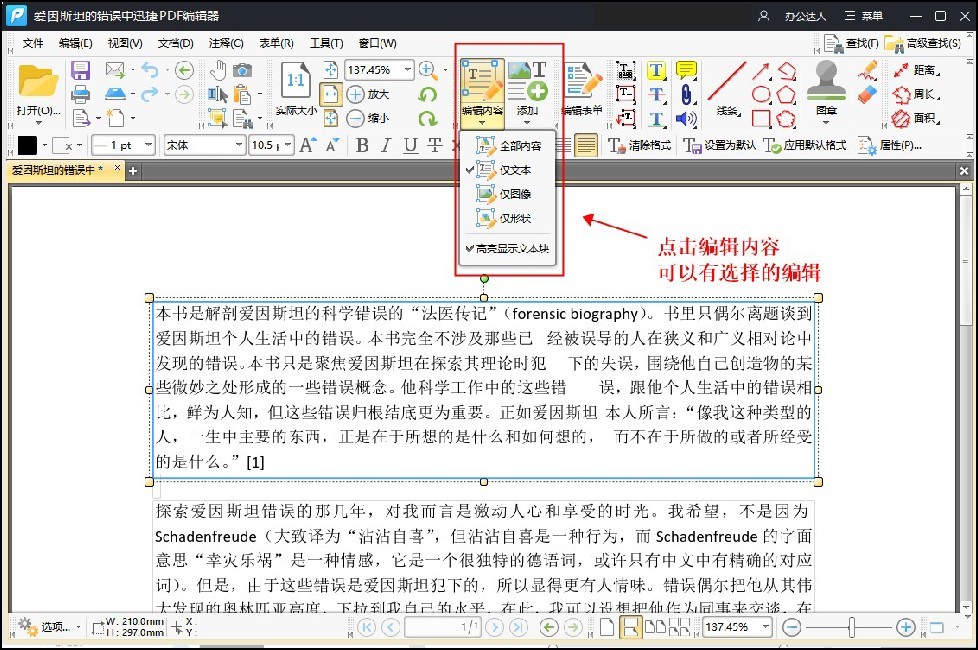The image size is (978, 650).
Task: Enable bold text formatting
Action: coord(361,145)
